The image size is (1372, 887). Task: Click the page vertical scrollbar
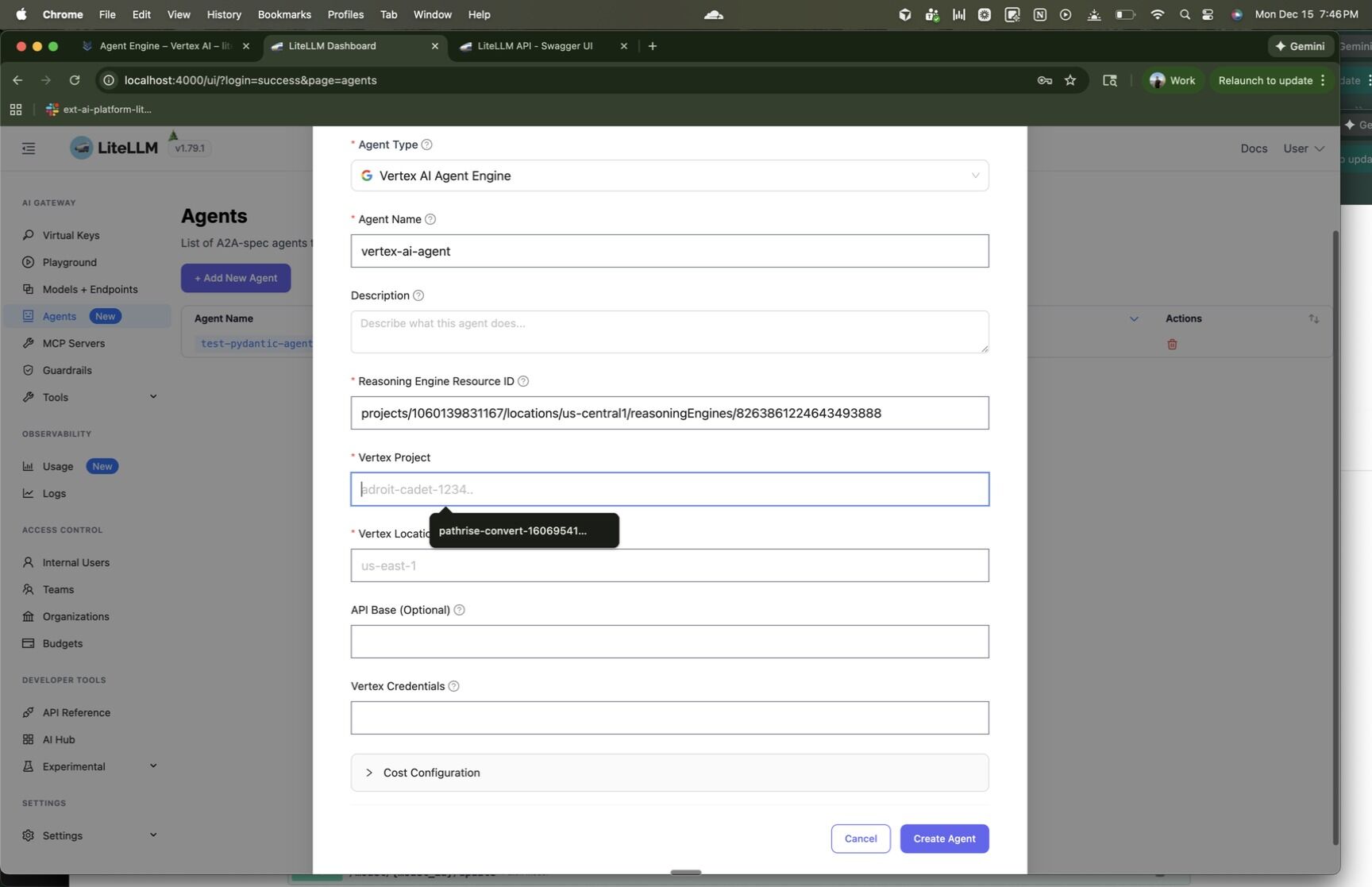(1335, 538)
